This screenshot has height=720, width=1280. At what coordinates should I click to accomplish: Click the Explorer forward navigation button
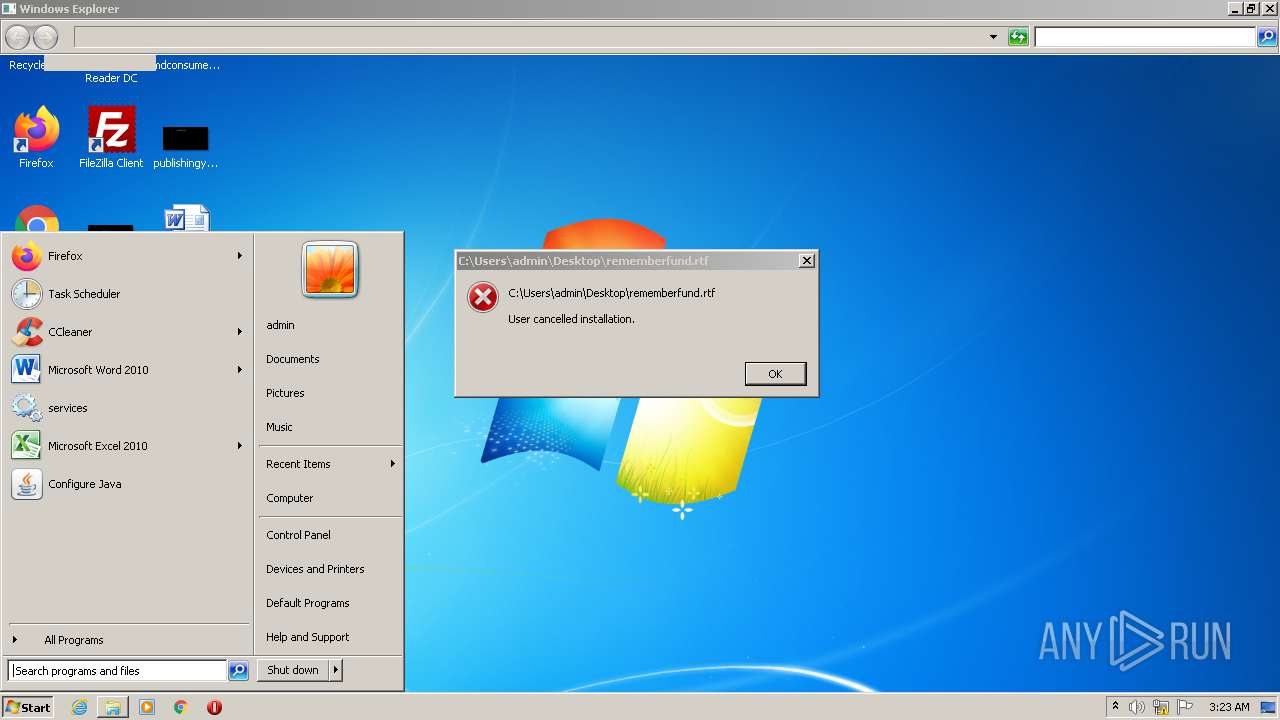[x=45, y=38]
